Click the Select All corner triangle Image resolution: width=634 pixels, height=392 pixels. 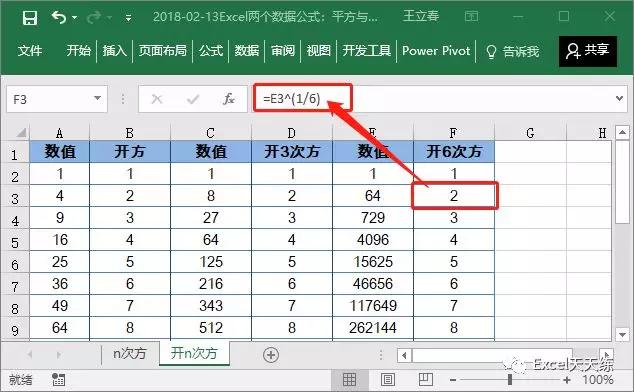tap(21, 132)
